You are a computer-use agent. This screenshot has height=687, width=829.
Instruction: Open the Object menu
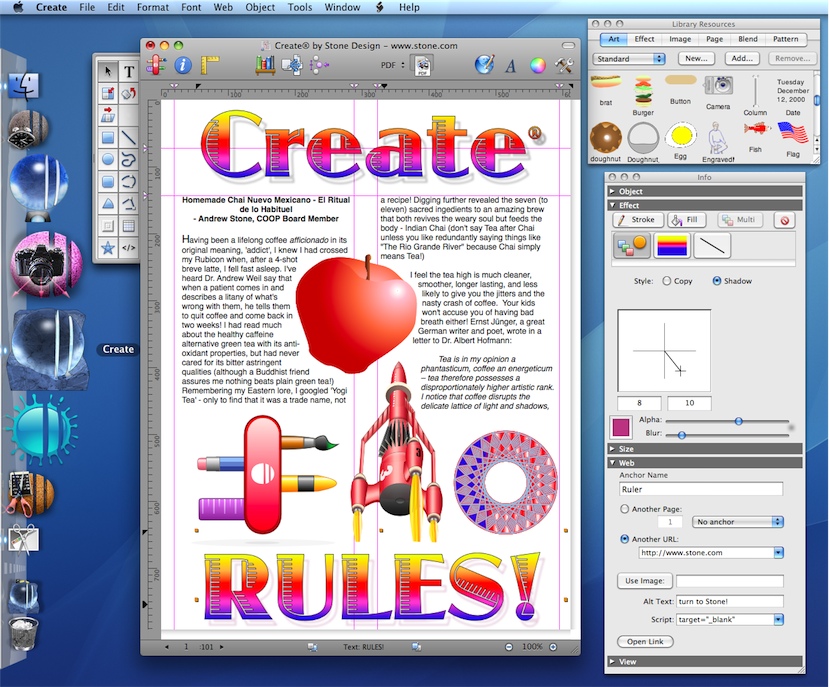(260, 7)
